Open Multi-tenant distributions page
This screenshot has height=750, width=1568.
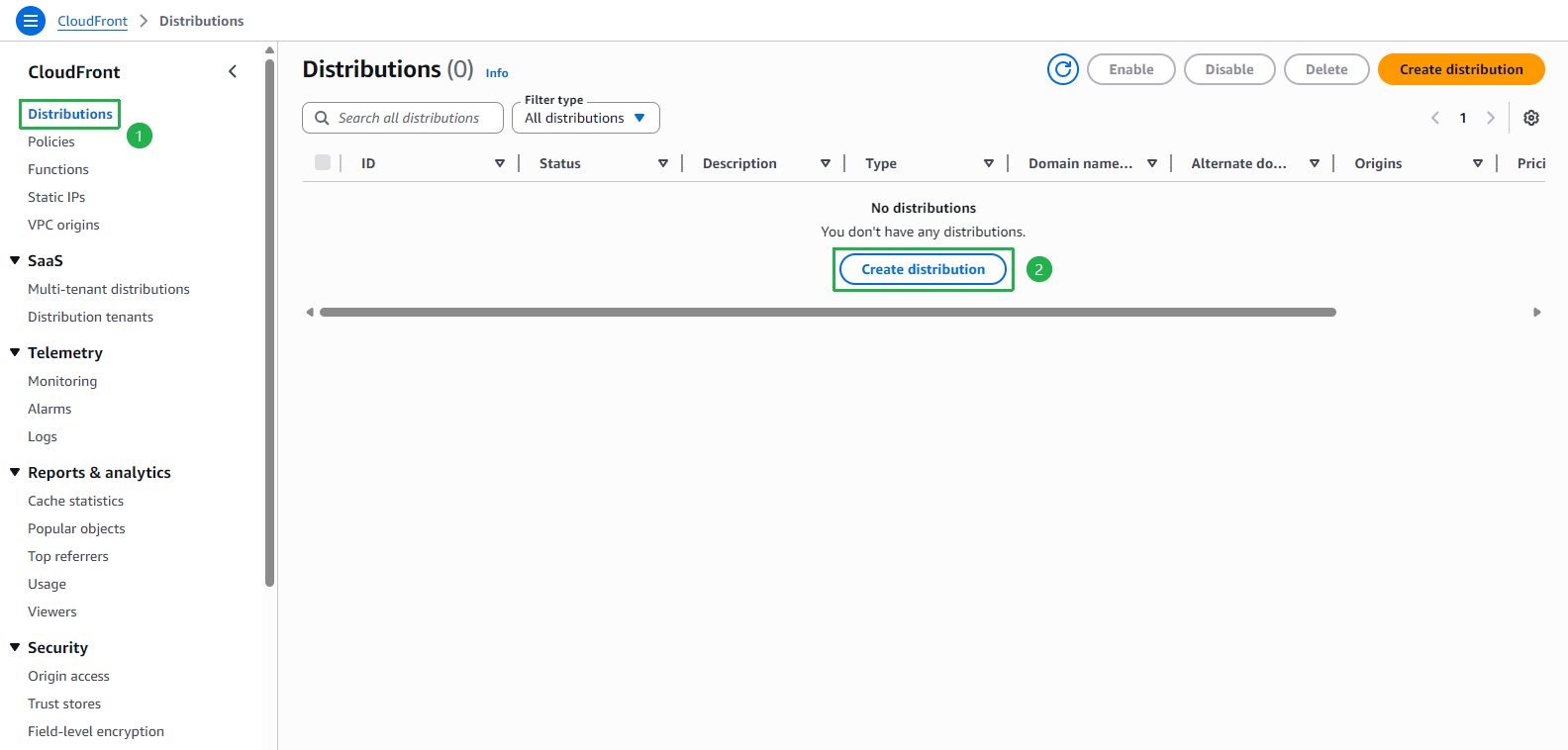pos(109,289)
